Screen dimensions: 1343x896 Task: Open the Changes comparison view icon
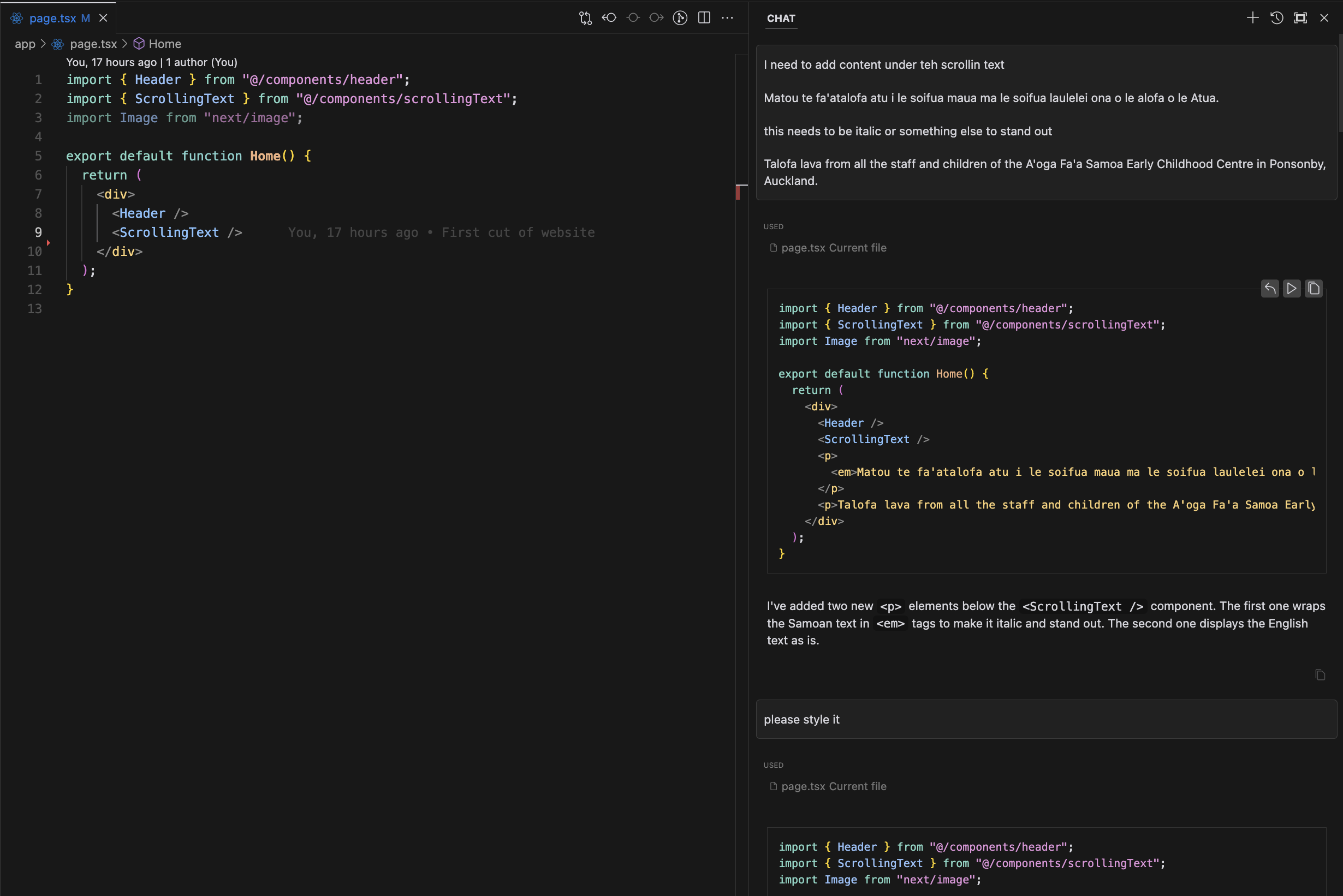[585, 17]
